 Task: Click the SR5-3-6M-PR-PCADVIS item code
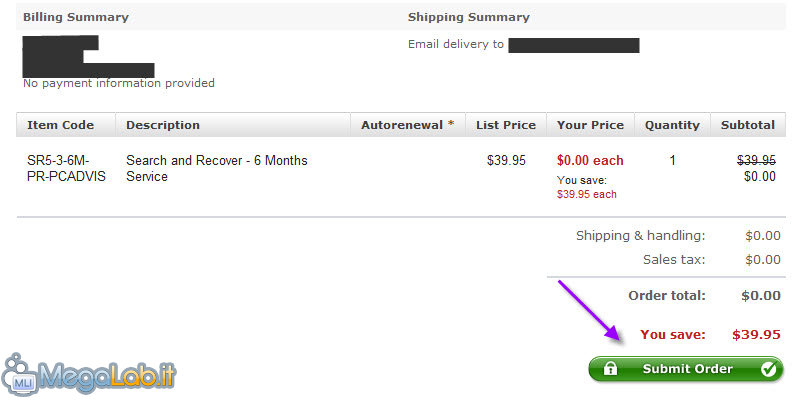click(x=66, y=168)
